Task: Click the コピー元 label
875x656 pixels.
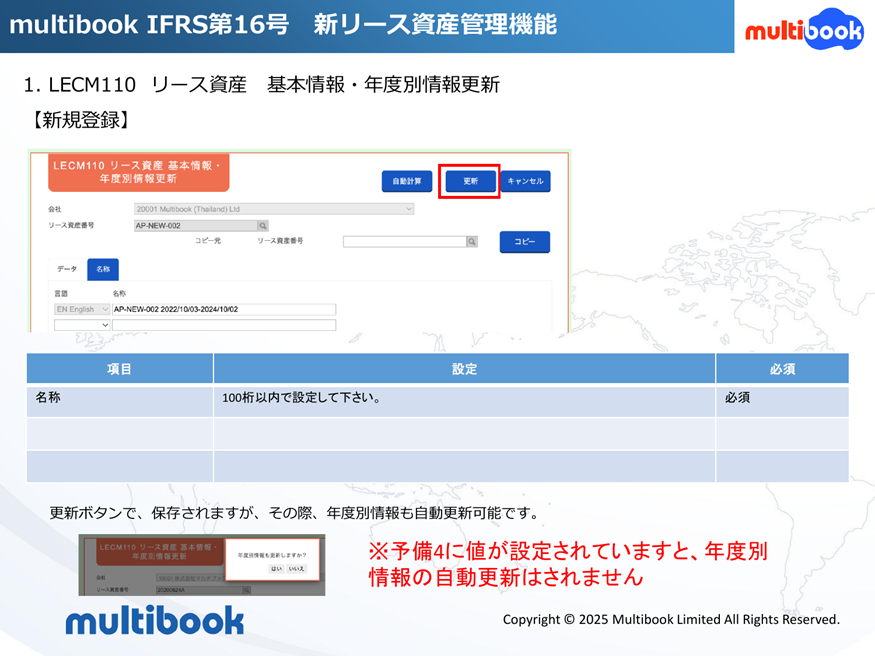Action: (x=208, y=240)
